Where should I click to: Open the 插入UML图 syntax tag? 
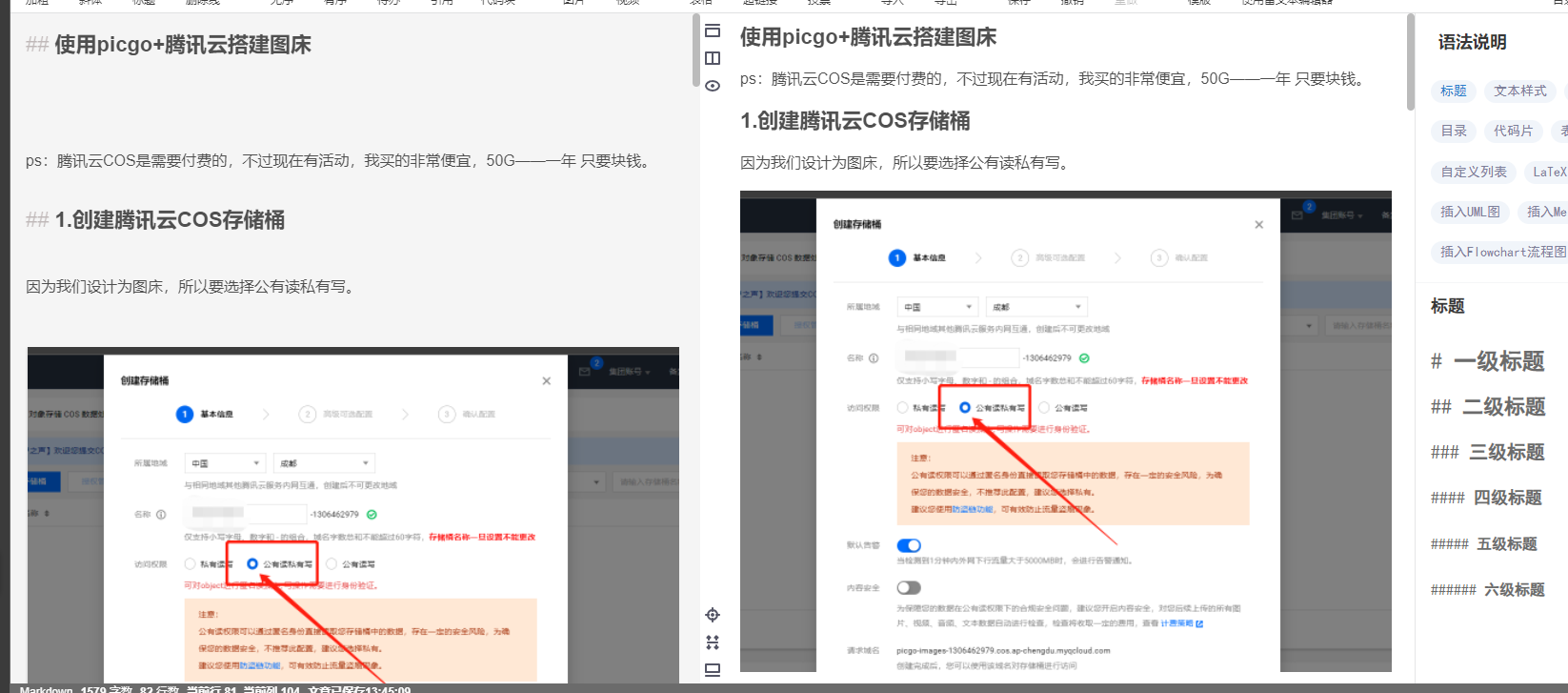click(x=1470, y=212)
